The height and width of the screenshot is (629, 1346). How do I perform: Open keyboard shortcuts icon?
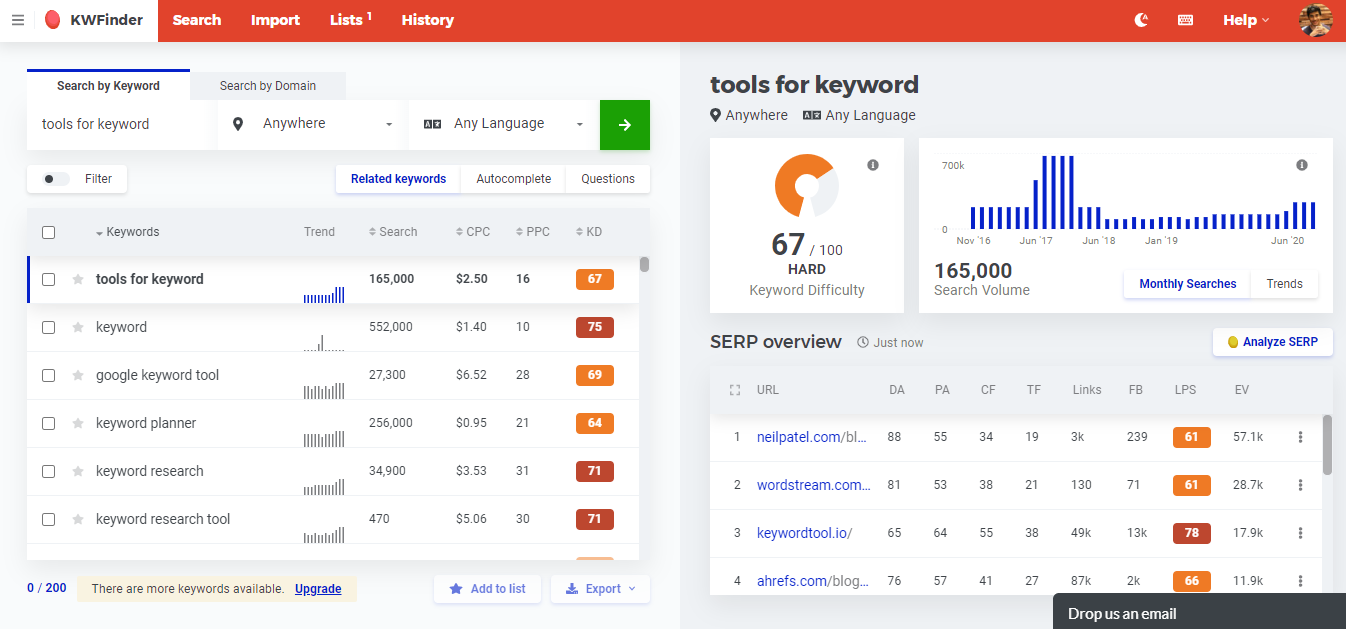pos(1185,20)
